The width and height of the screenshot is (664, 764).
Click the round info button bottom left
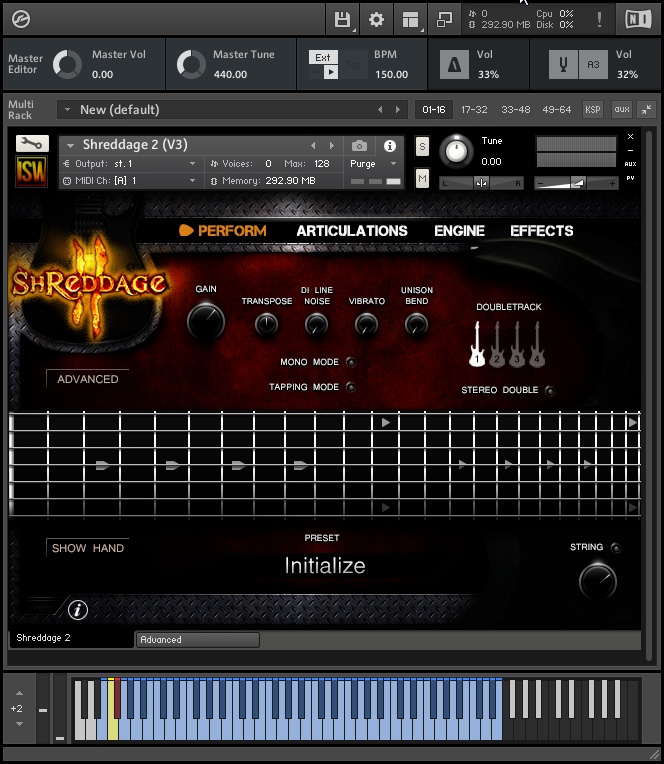tap(78, 609)
